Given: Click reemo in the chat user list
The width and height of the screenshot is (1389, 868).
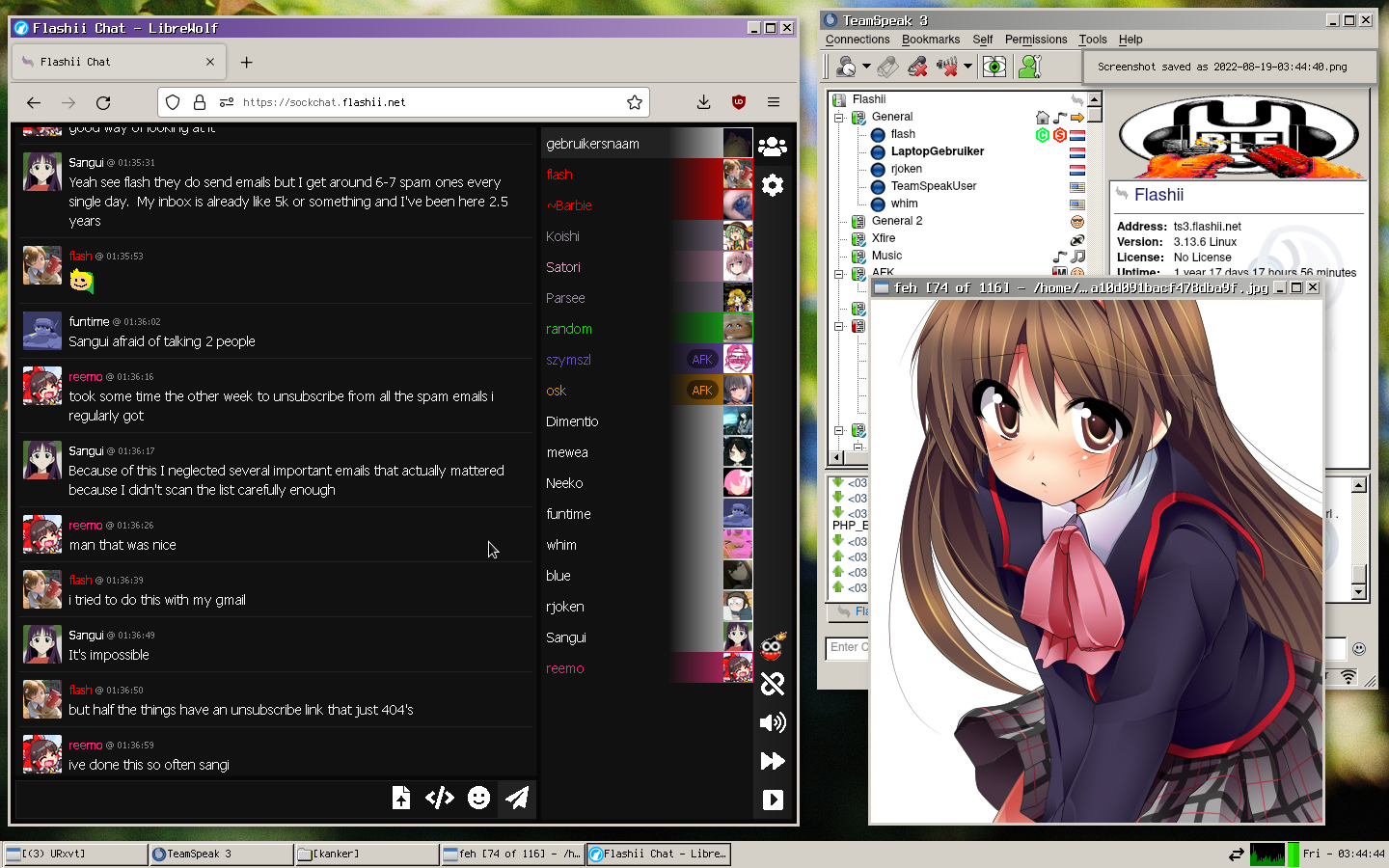Looking at the screenshot, I should coord(646,668).
